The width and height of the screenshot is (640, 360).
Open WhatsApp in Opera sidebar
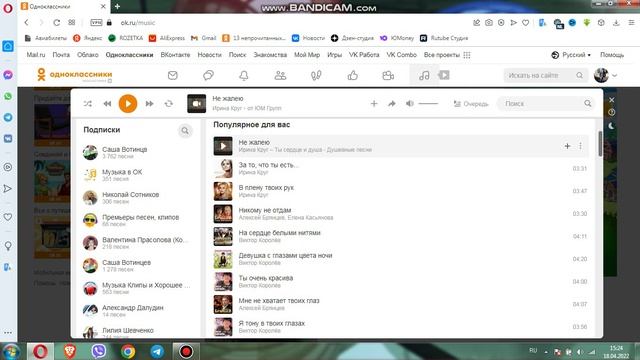[x=8, y=96]
